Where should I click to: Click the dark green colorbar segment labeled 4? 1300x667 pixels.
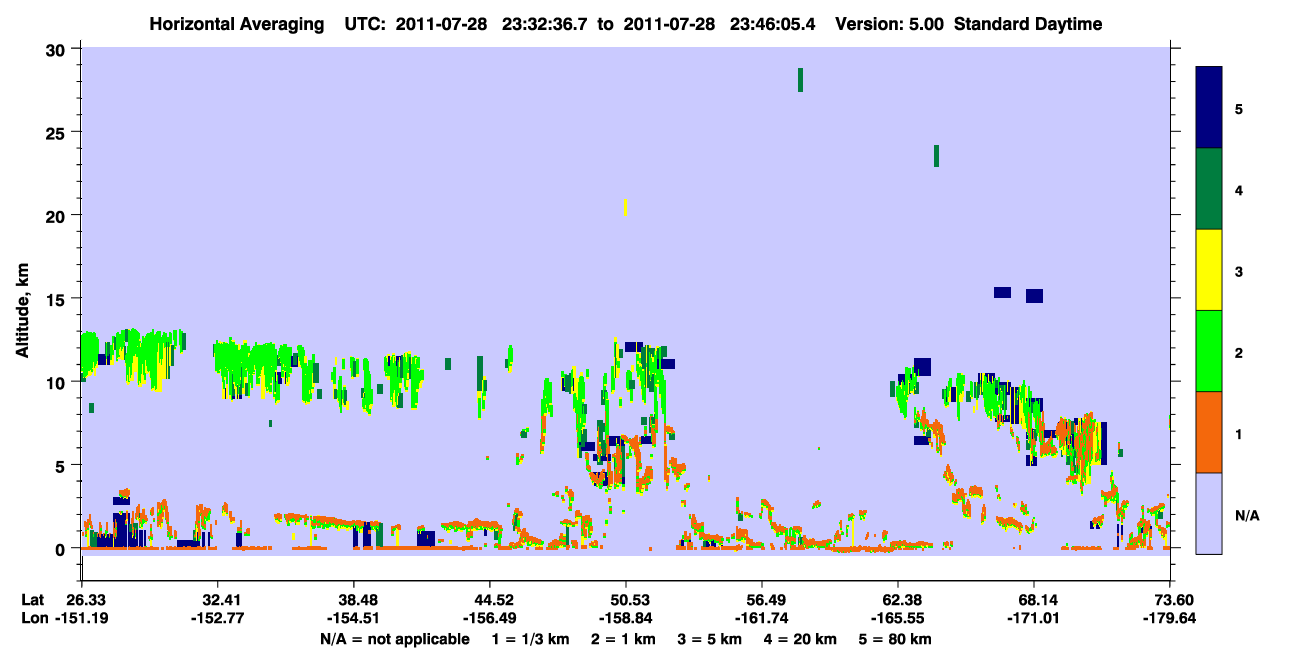point(1209,189)
